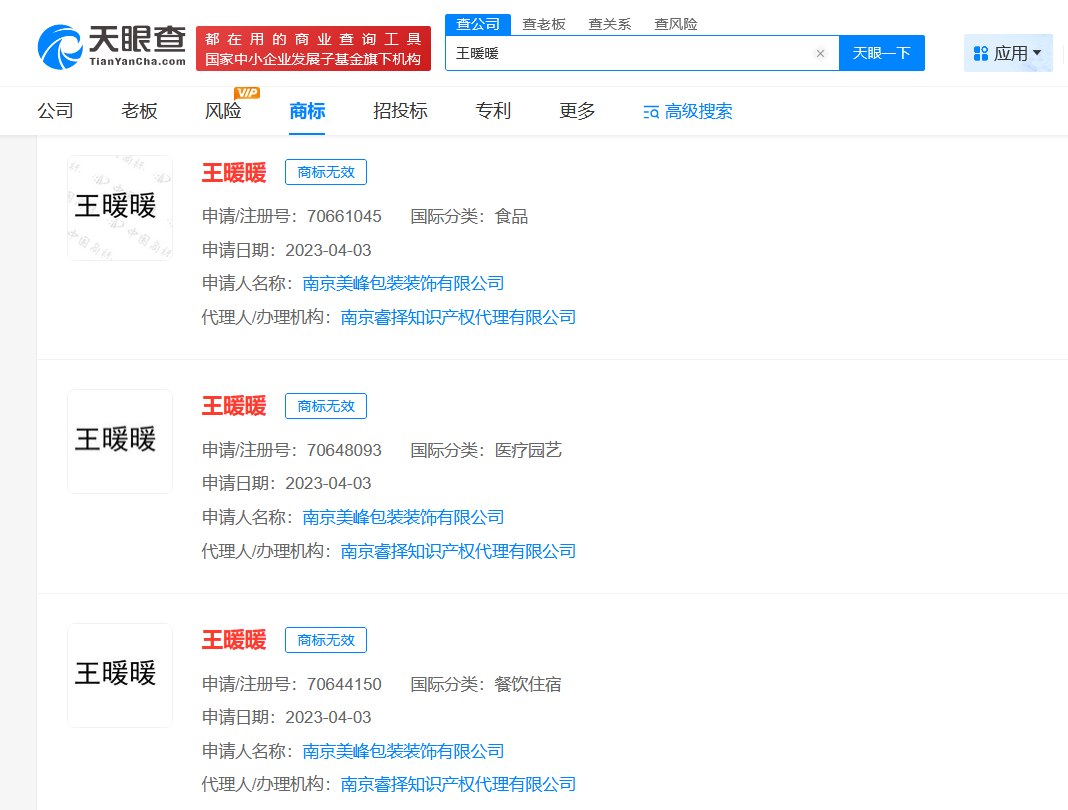1068x810 pixels.
Task: Open the 应用 apps dropdown
Action: point(1008,53)
